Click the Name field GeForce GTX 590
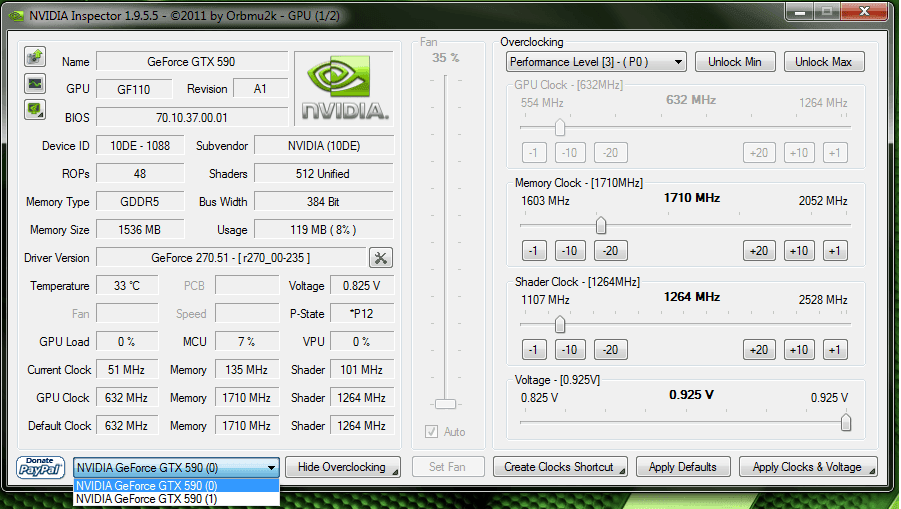The image size is (901, 509). point(192,61)
